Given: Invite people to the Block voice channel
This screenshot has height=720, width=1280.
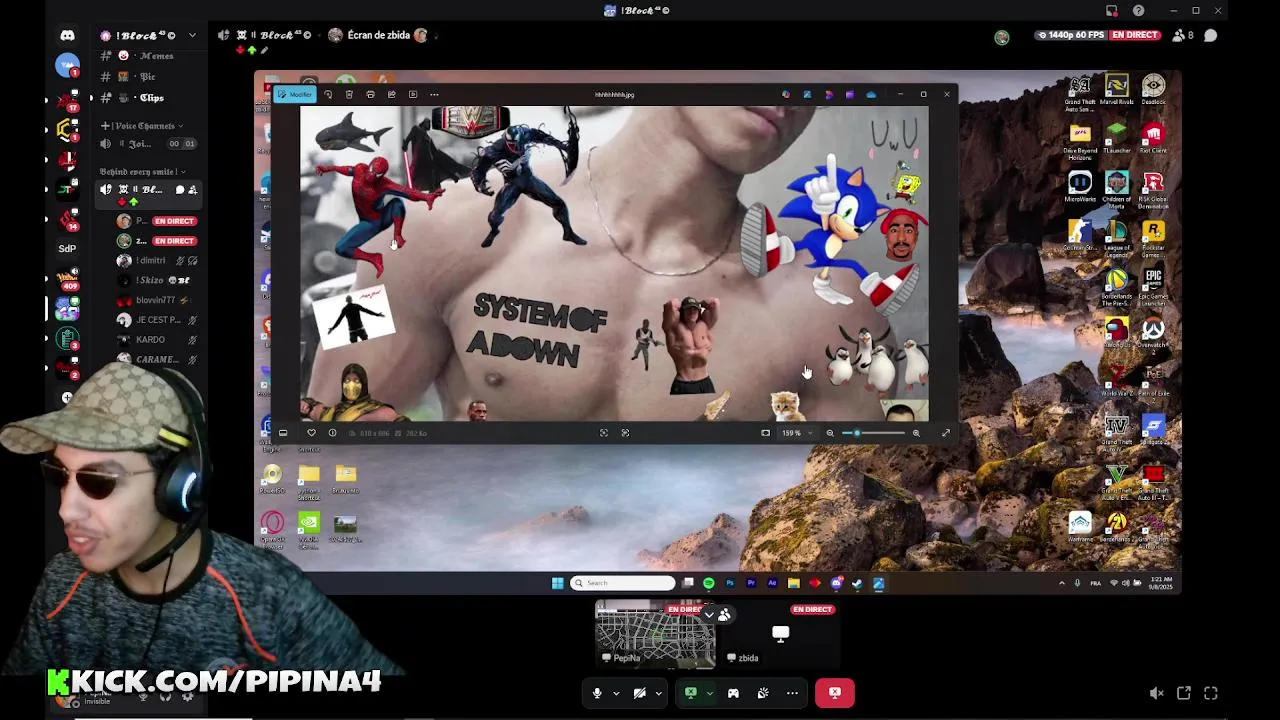Looking at the screenshot, I should (x=193, y=190).
